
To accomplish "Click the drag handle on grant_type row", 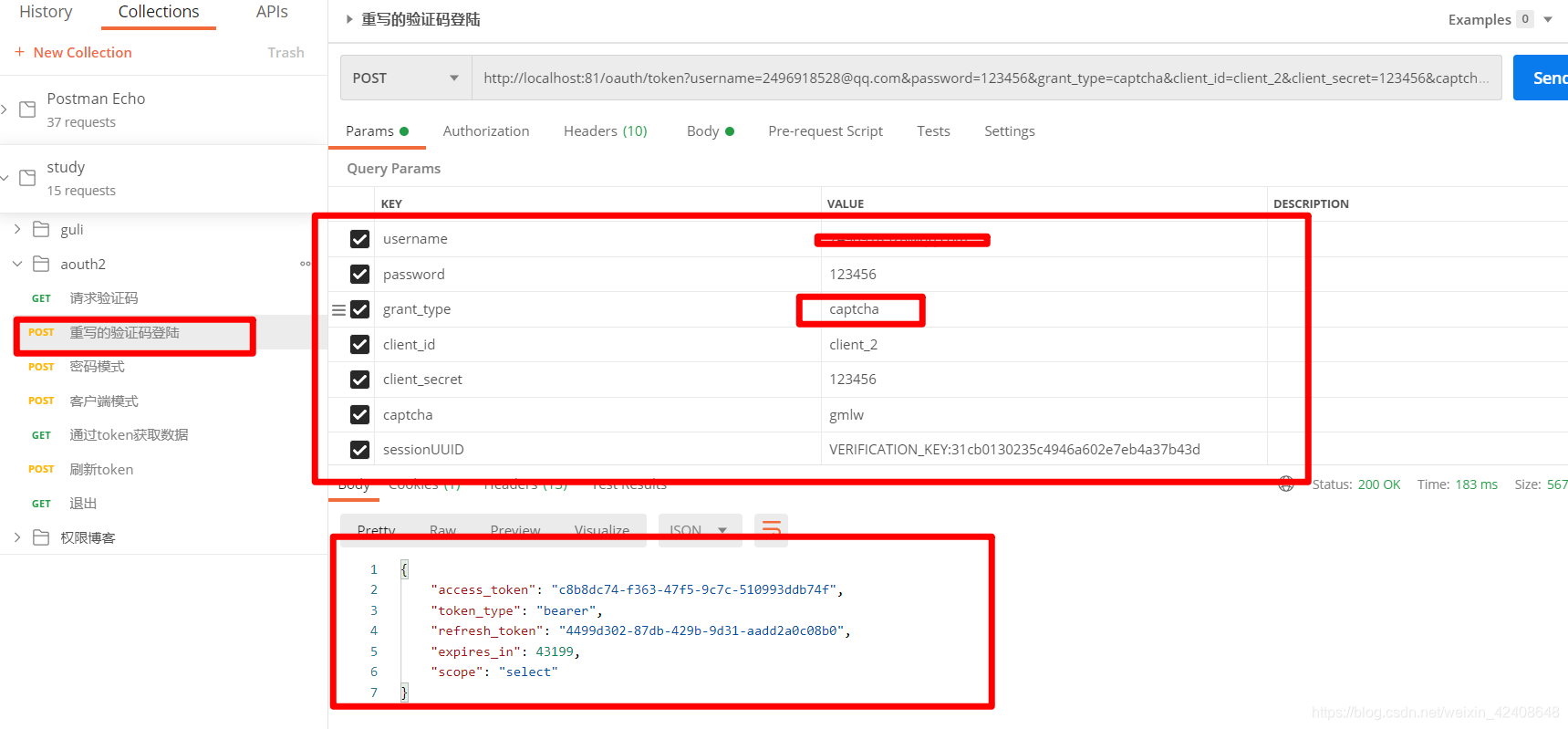I will click(x=338, y=310).
